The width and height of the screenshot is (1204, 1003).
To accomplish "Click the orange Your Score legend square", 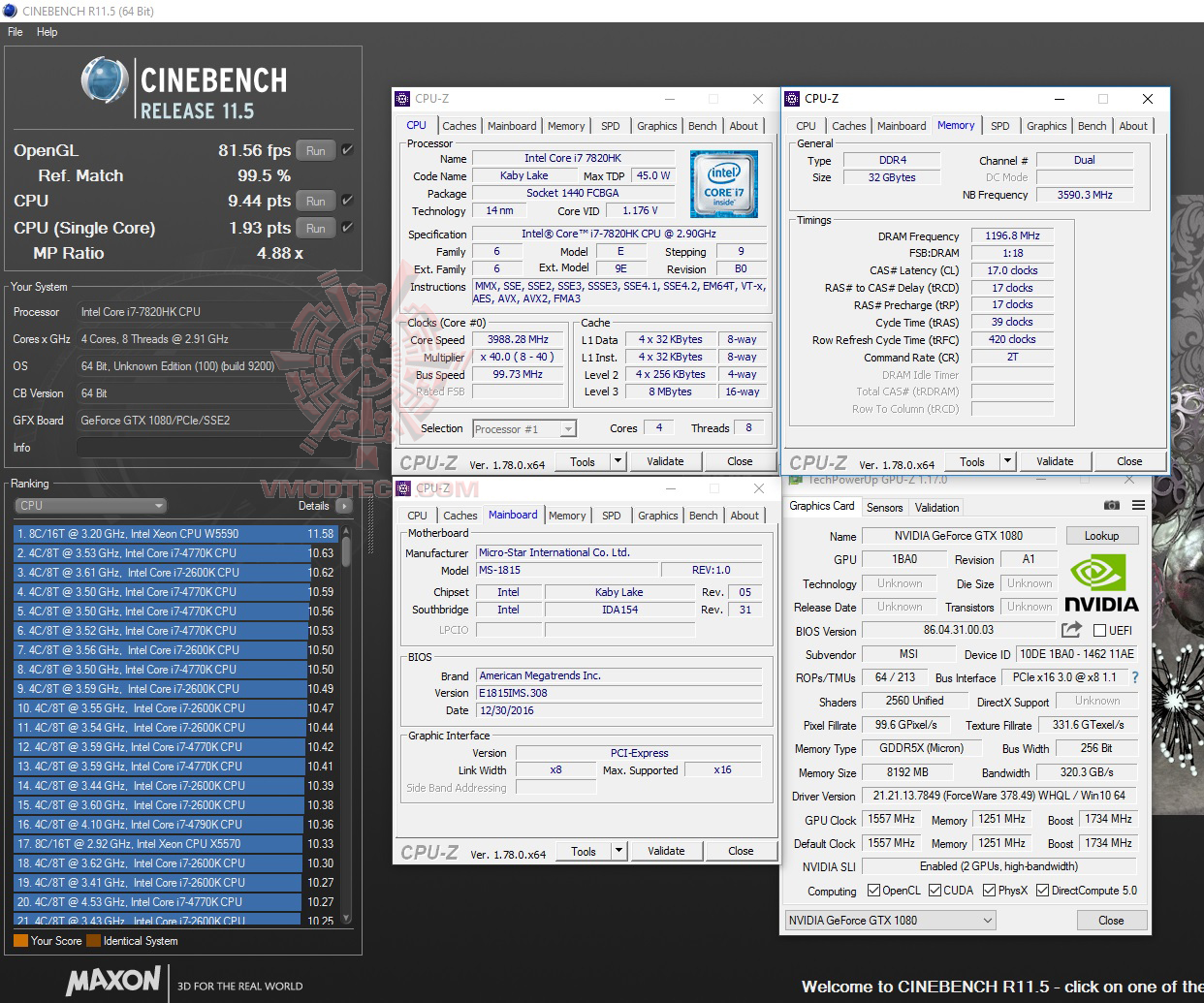I will [20, 940].
